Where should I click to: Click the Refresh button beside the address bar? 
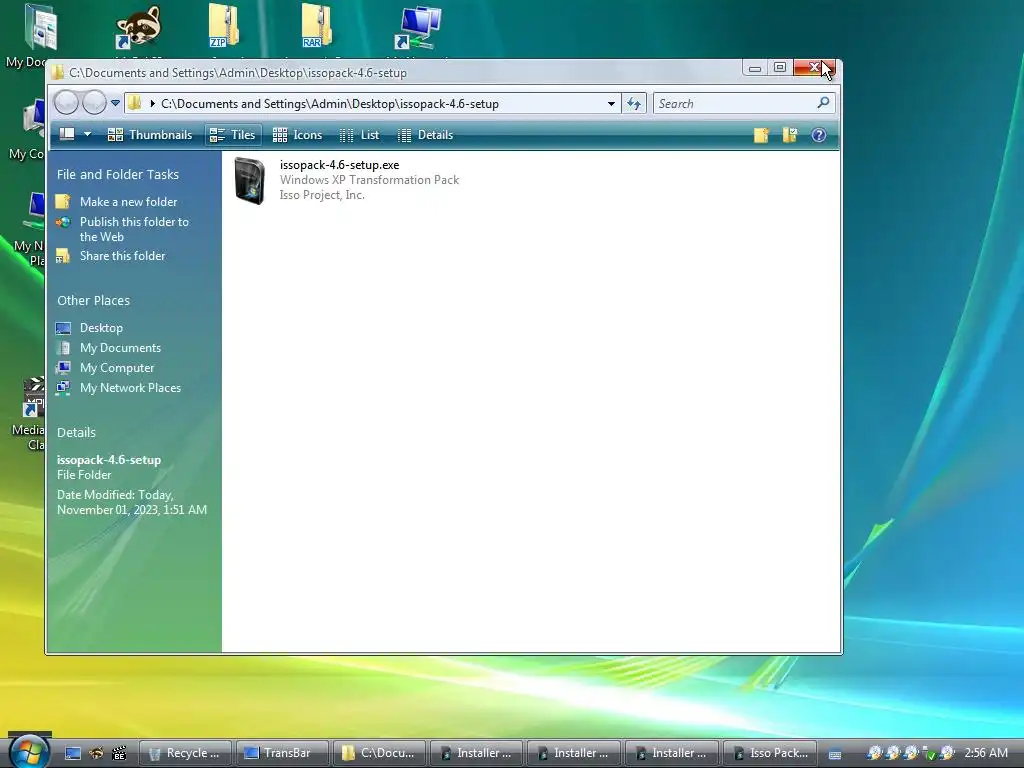633,104
